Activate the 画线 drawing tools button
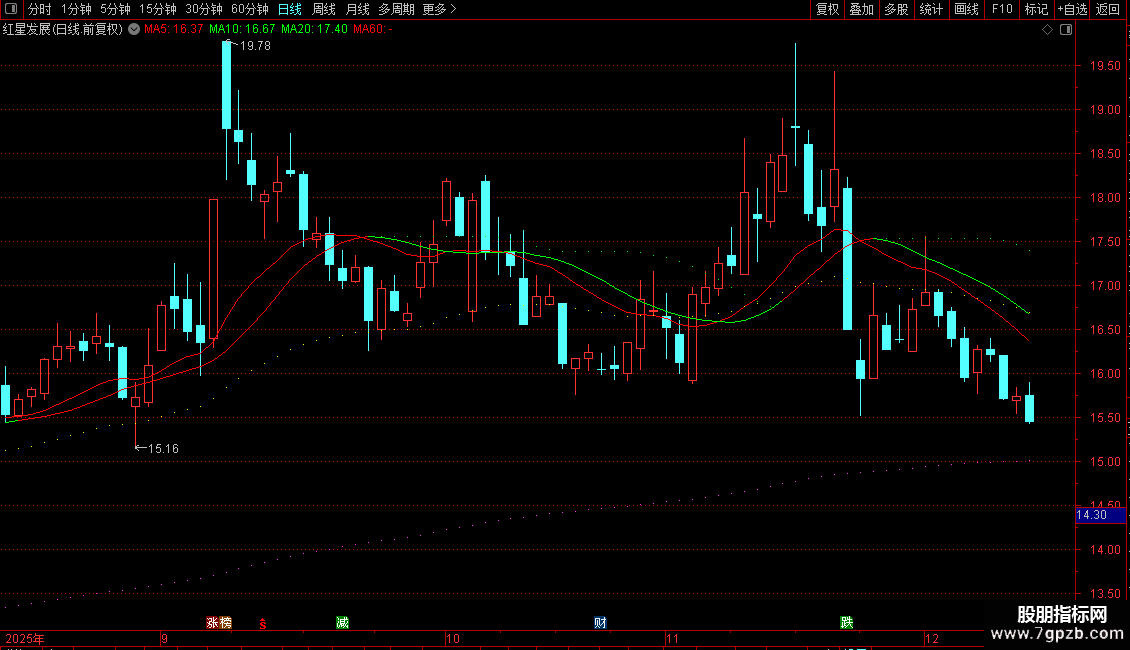This screenshot has width=1130, height=650. point(966,9)
